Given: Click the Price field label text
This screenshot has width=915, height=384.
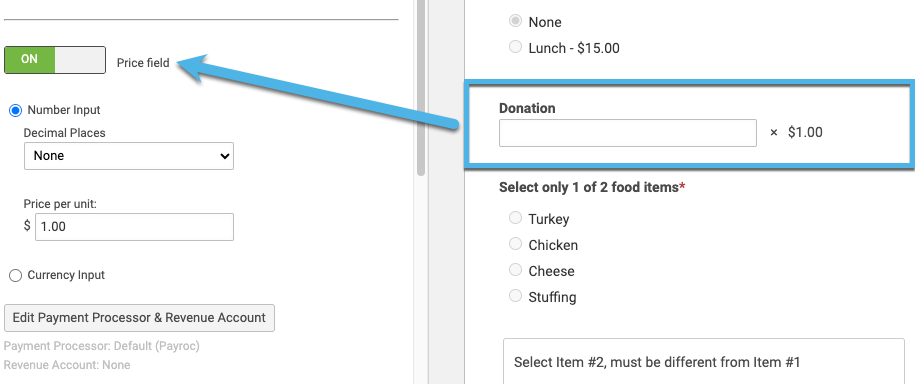Looking at the screenshot, I should coord(143,63).
